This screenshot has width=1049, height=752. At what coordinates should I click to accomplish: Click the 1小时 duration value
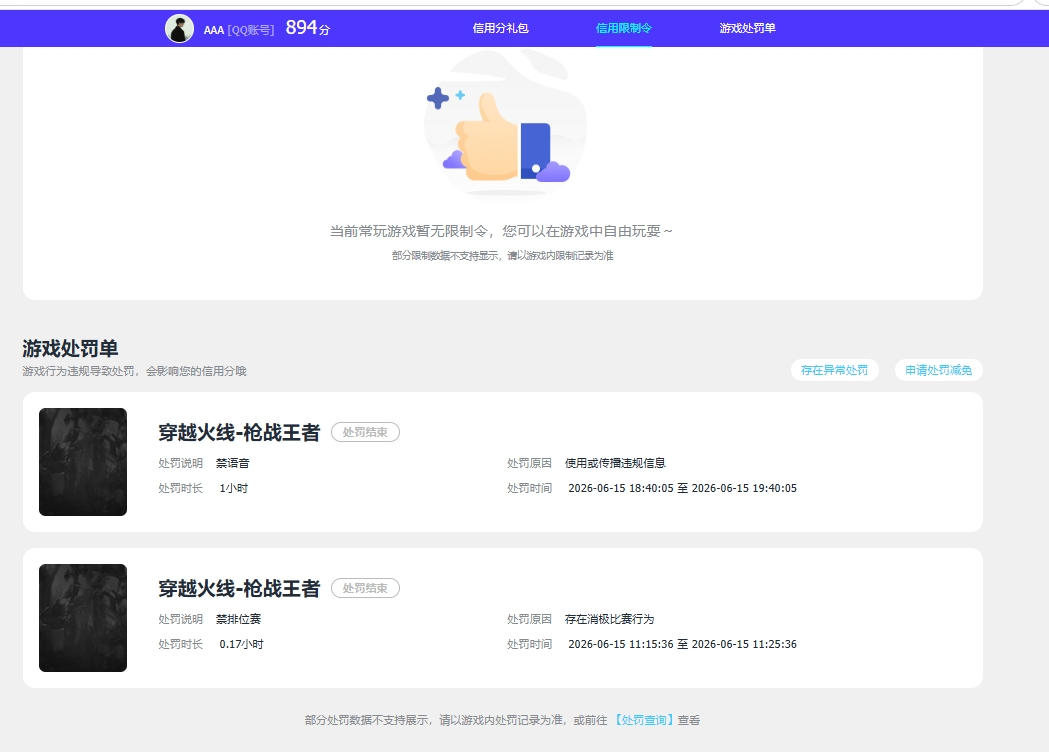[x=233, y=488]
